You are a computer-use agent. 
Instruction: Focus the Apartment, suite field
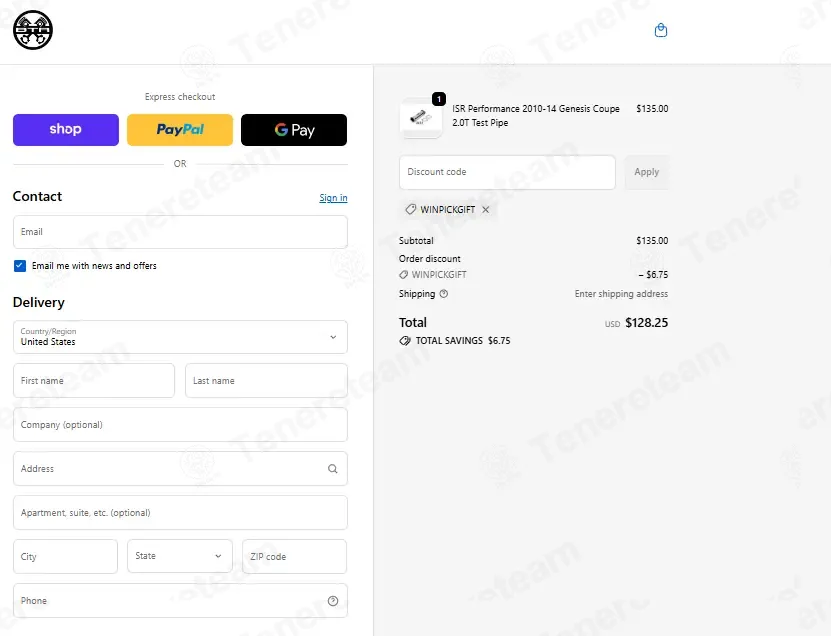[x=180, y=513]
